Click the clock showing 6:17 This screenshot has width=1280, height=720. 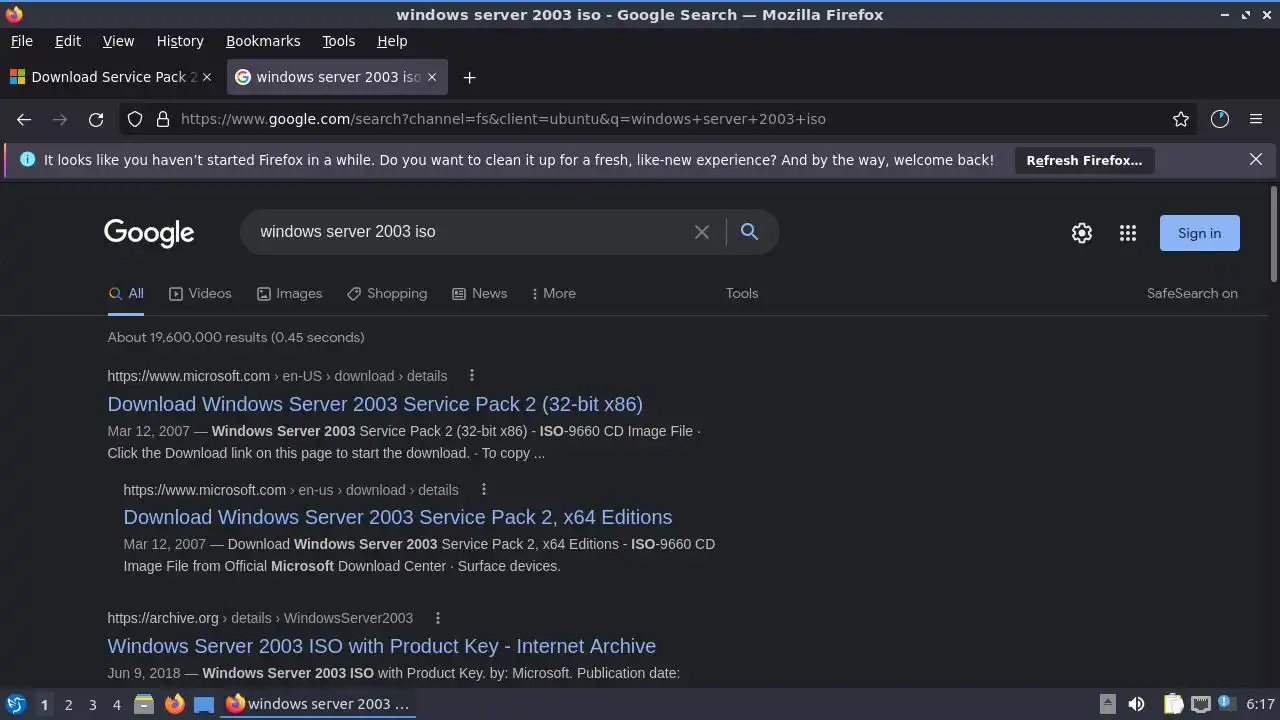tap(1260, 704)
